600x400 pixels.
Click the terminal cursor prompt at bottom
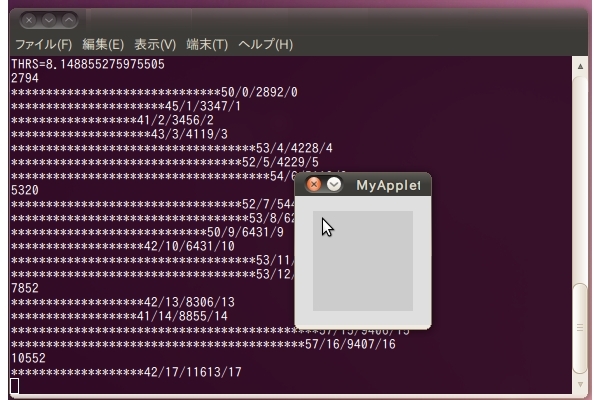pos(15,386)
